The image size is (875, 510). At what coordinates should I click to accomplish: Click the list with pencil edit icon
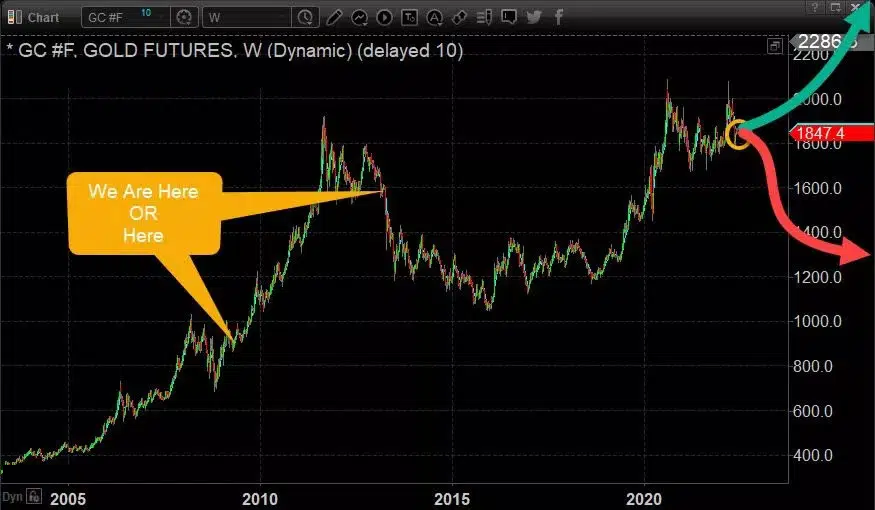coord(484,17)
